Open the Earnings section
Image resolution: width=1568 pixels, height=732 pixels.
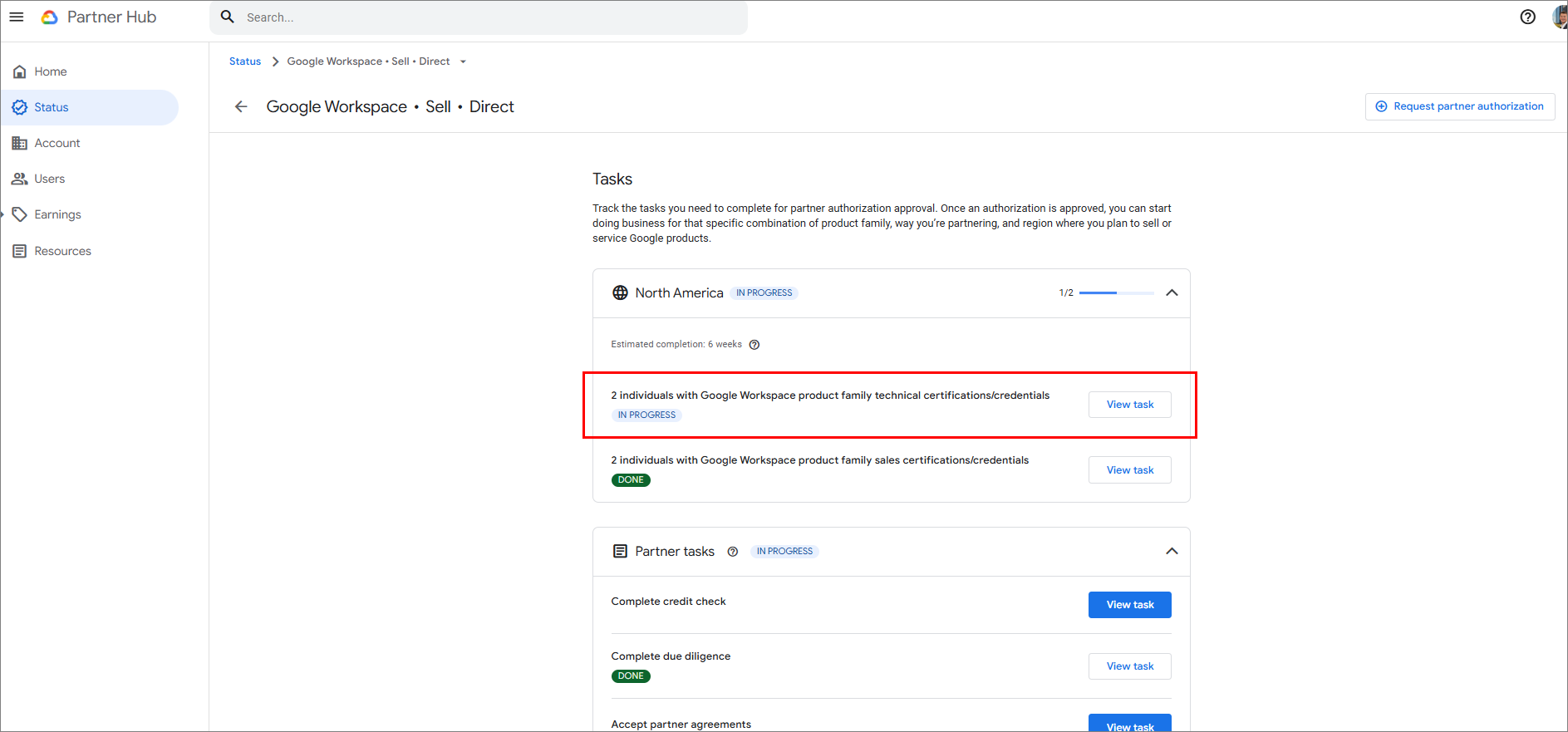[x=89, y=214]
